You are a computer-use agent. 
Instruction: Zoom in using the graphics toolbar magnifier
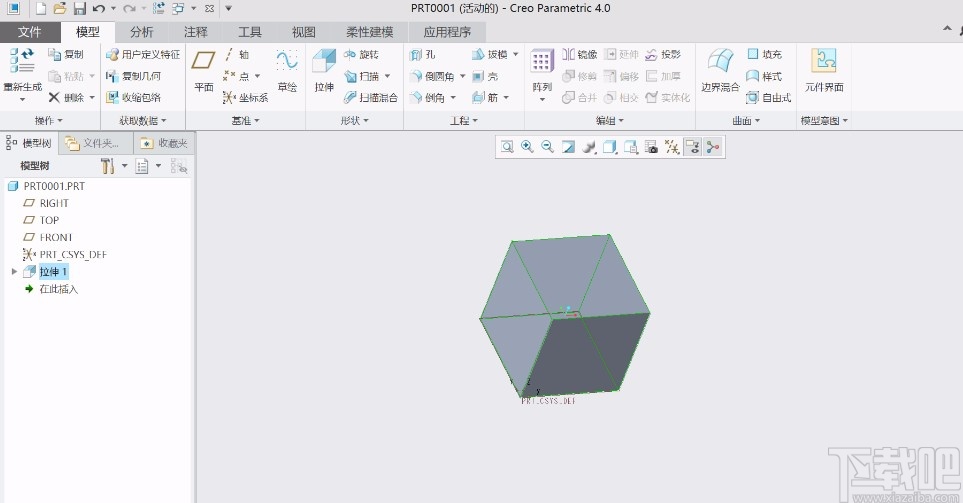click(x=527, y=147)
